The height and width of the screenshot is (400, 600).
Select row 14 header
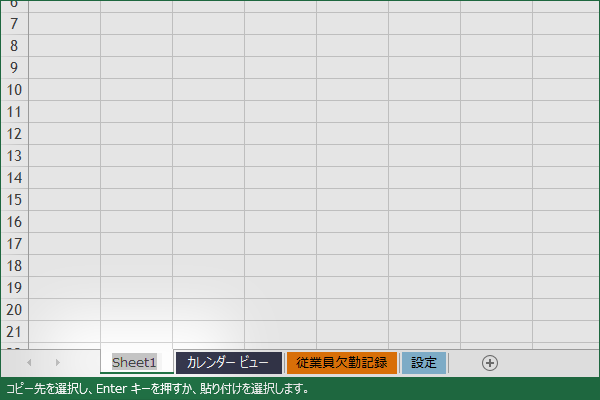coord(14,178)
